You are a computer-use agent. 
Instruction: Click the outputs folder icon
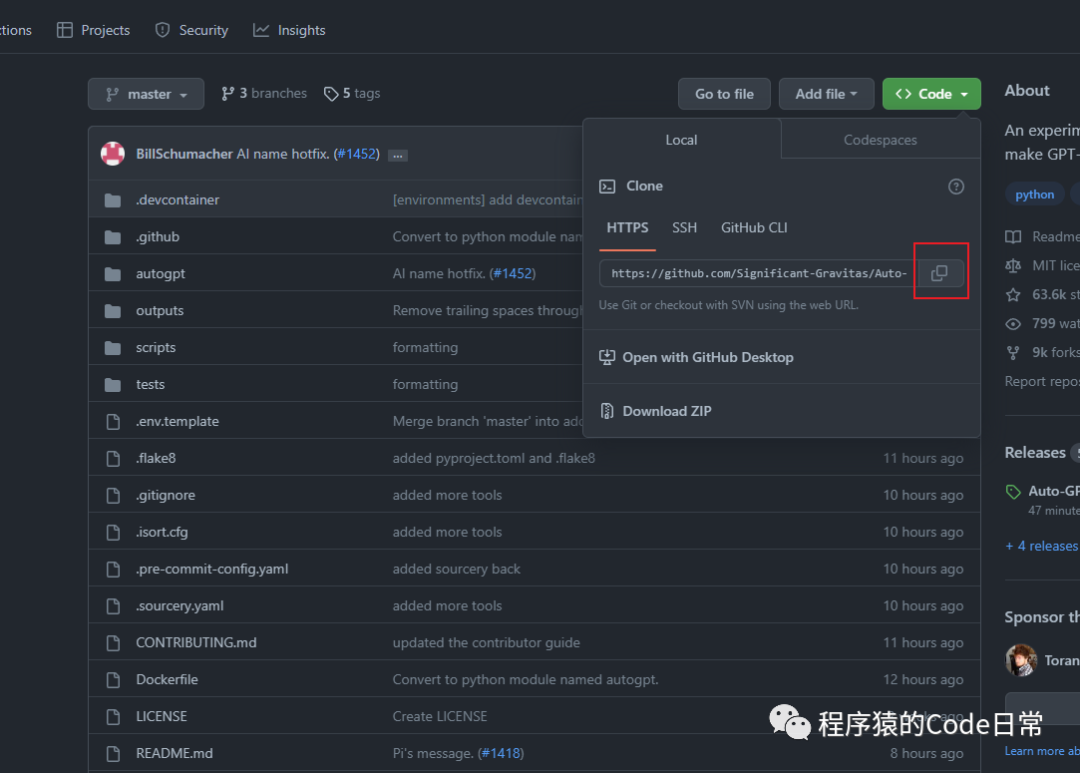pos(113,311)
